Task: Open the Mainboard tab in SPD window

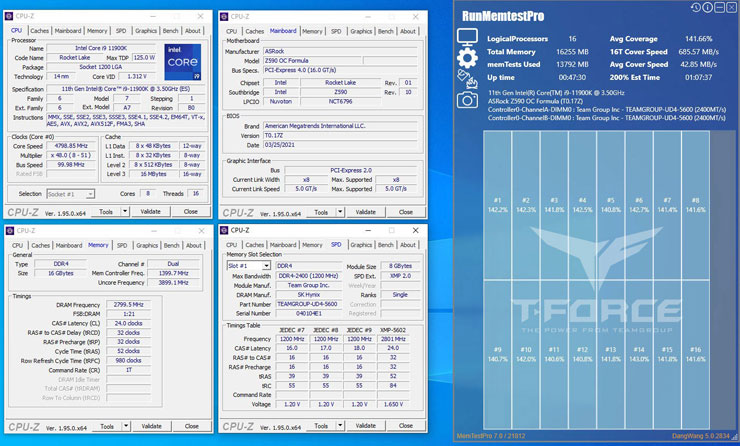Action: pyautogui.click(x=283, y=245)
